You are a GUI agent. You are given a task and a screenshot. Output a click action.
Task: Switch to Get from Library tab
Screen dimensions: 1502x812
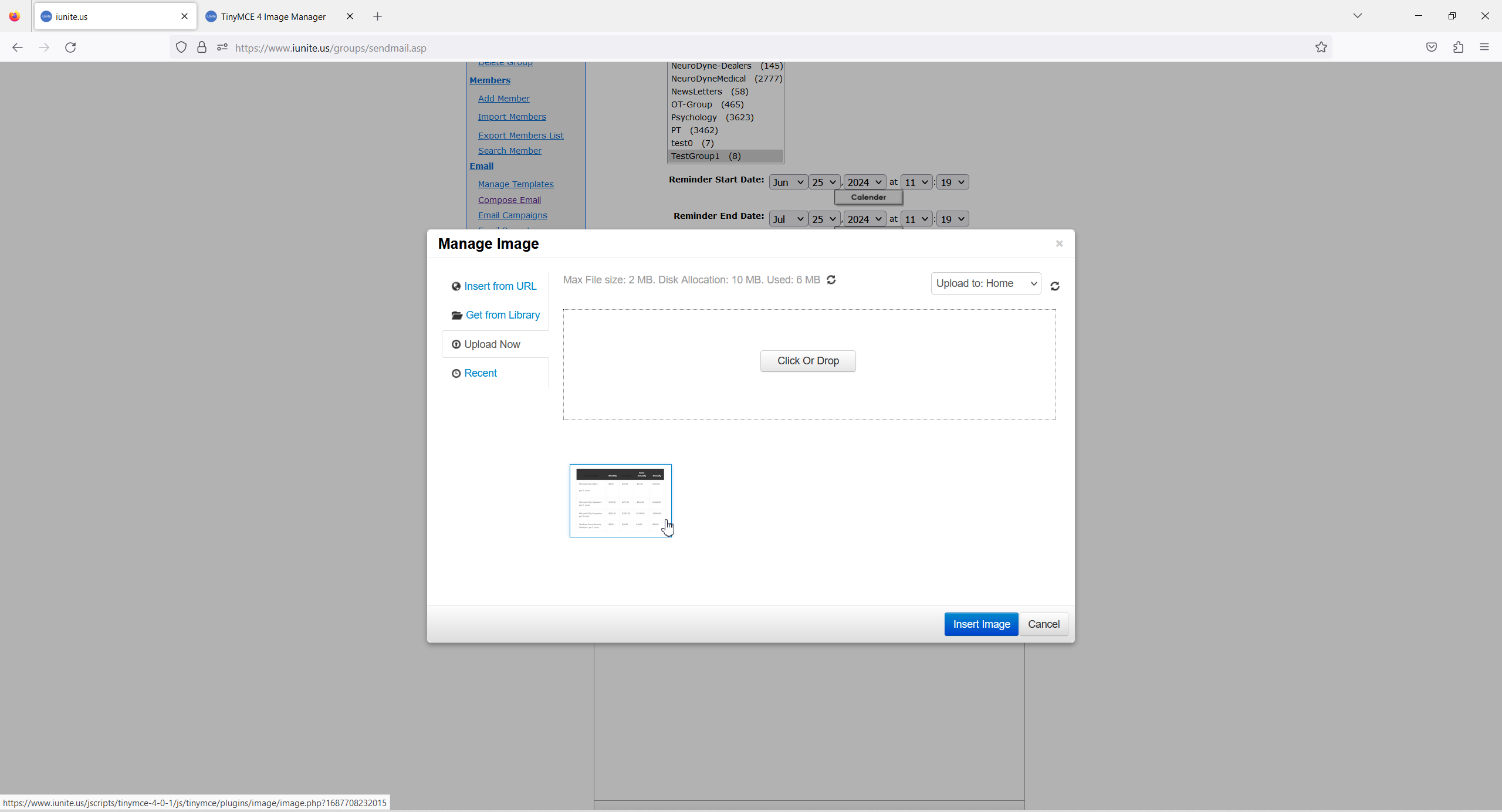pos(502,315)
